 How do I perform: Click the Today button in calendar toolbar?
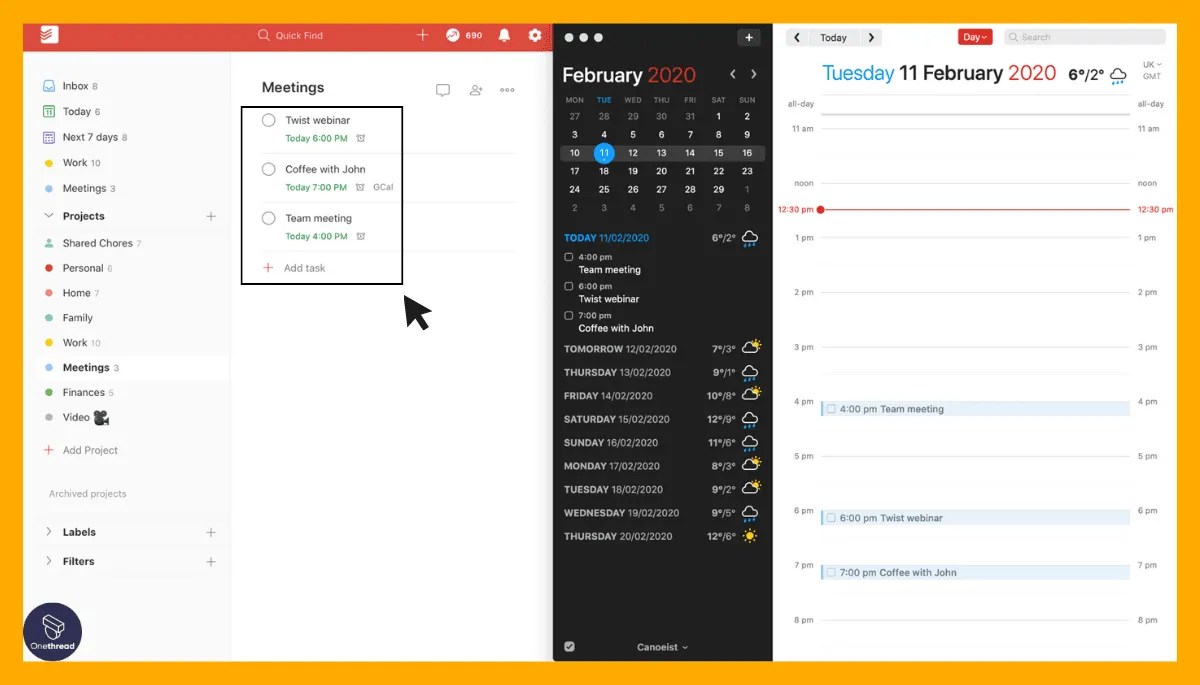click(x=833, y=37)
